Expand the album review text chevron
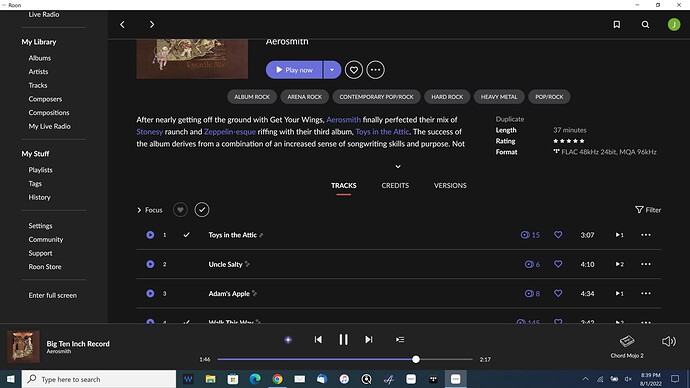The width and height of the screenshot is (690, 388). coord(398,167)
